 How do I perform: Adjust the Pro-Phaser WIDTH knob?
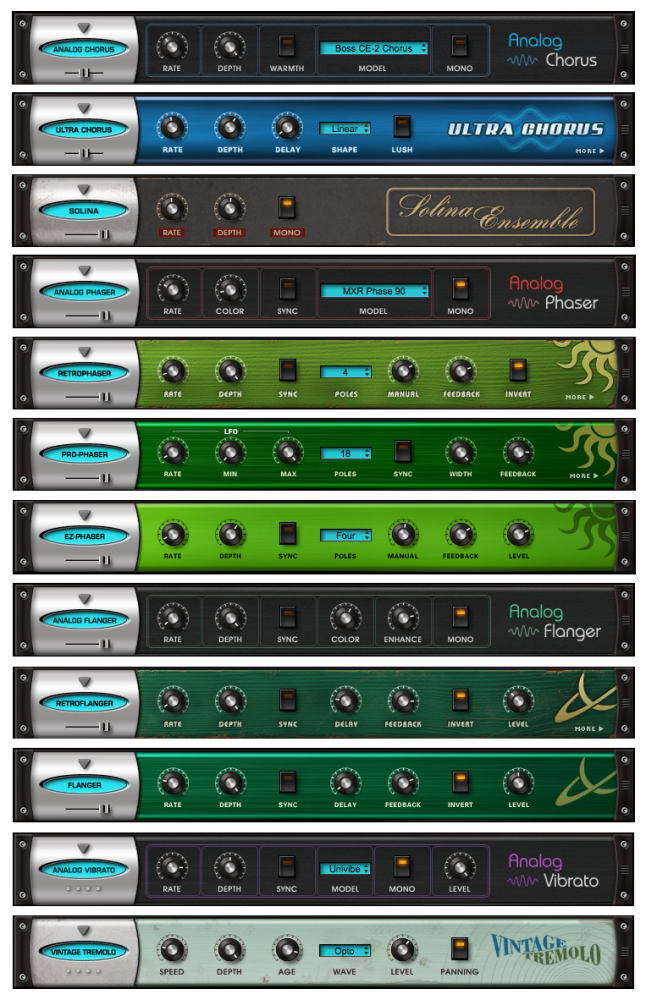(460, 452)
